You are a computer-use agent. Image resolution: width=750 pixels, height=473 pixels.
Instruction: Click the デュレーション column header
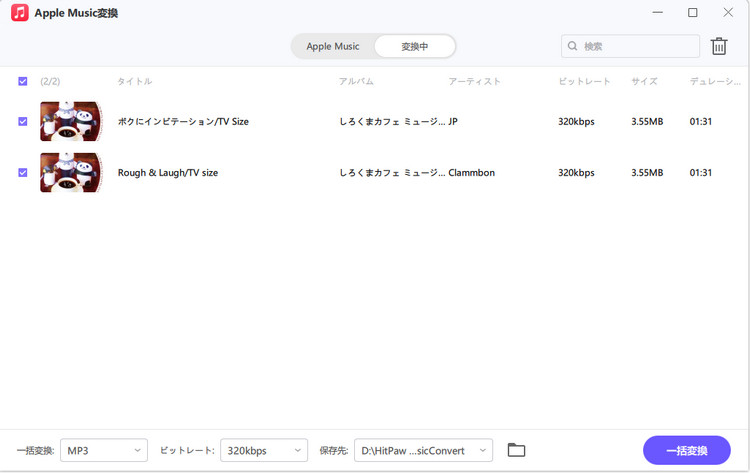[715, 81]
